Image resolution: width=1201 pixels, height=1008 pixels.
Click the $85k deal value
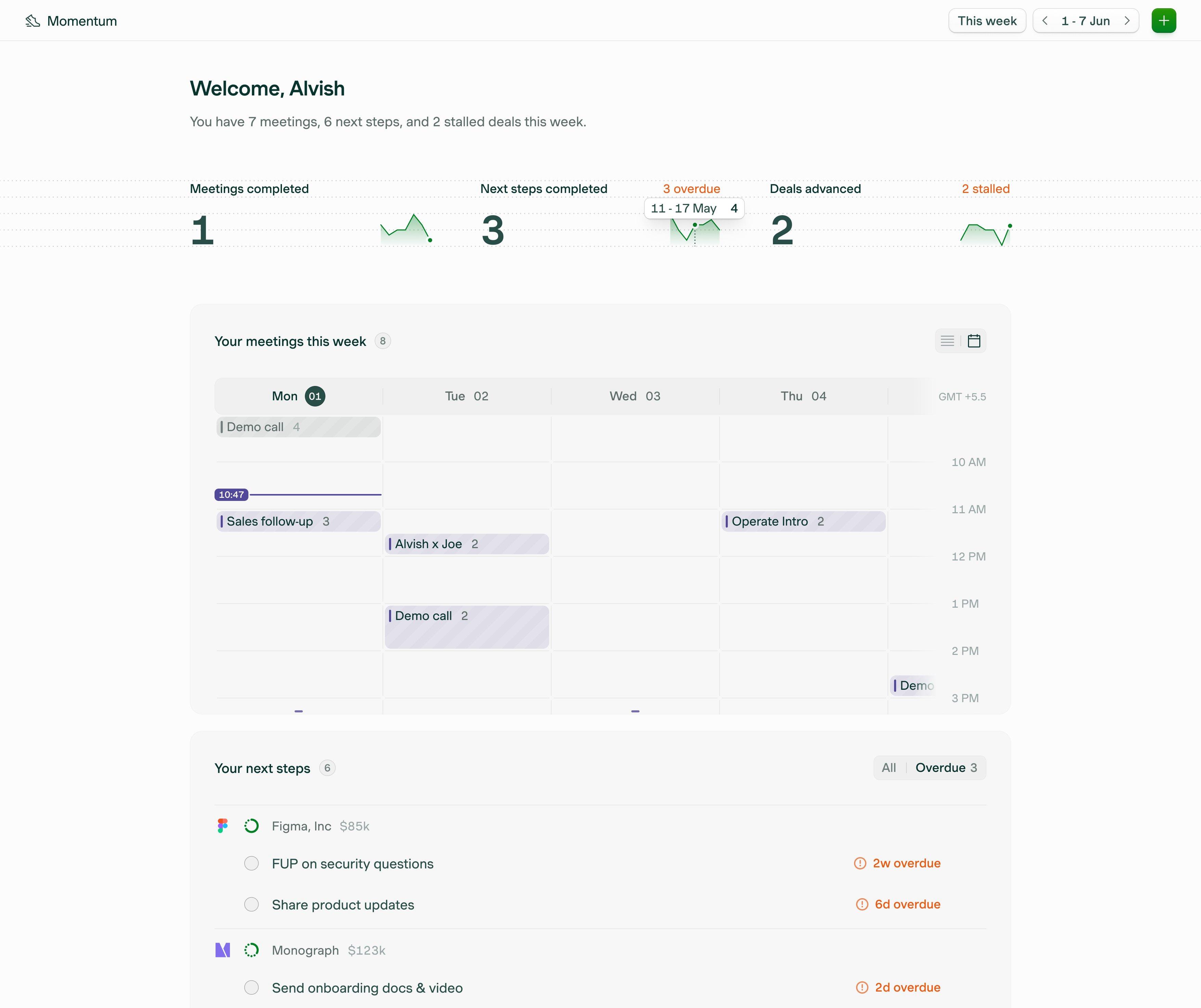[x=354, y=826]
